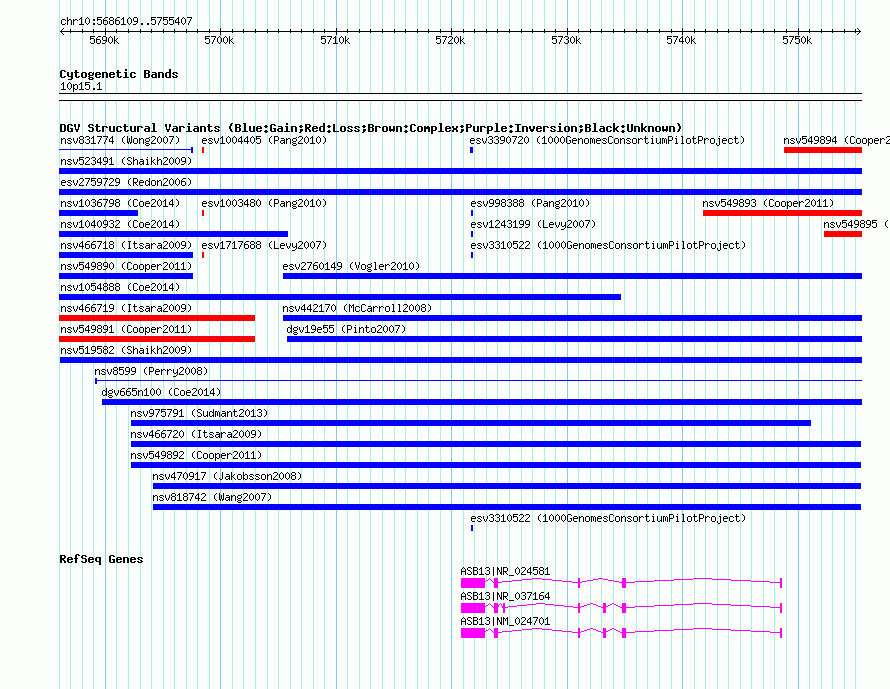Click the red nsv549895 loss bar
This screenshot has height=689, width=890.
click(843, 234)
